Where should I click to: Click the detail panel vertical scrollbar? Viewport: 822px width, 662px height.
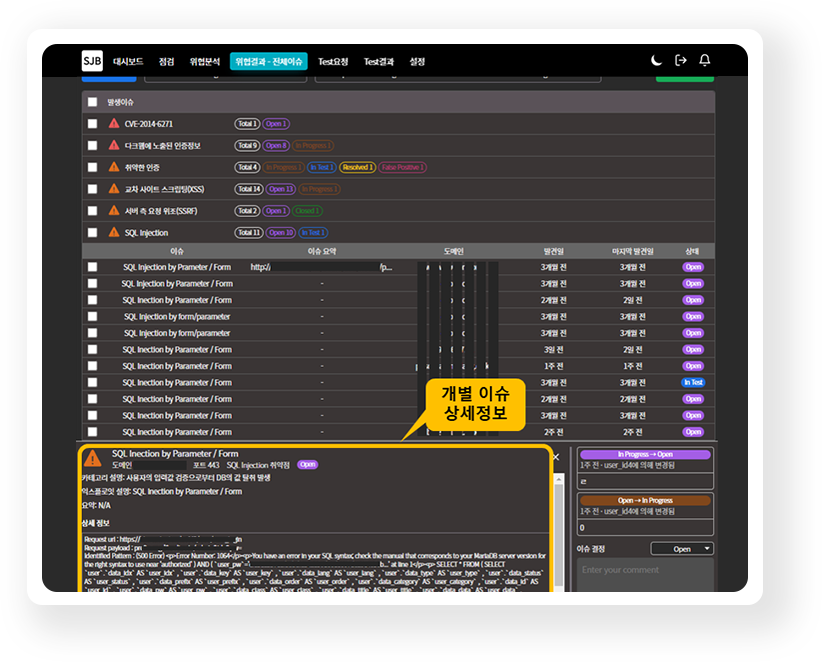(558, 560)
